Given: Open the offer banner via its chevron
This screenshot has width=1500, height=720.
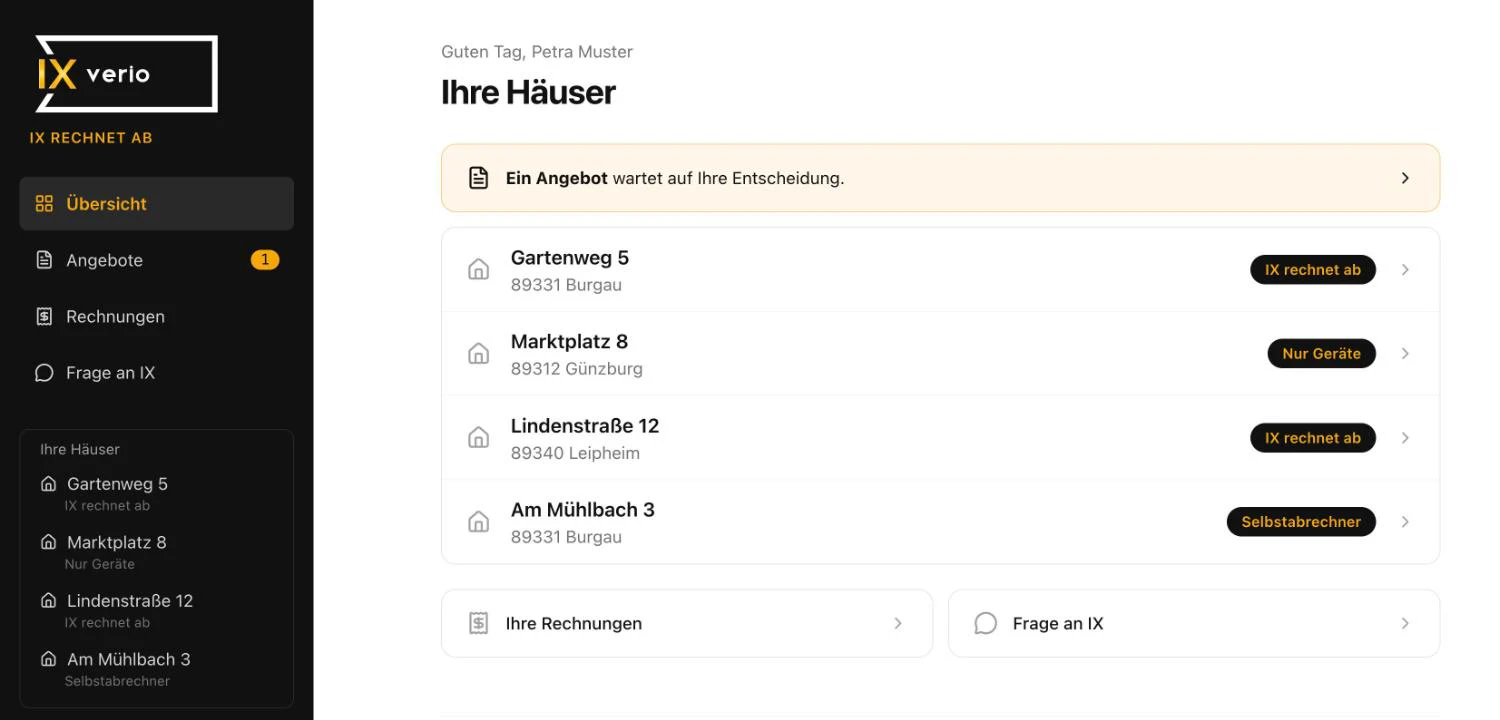Looking at the screenshot, I should (1405, 178).
